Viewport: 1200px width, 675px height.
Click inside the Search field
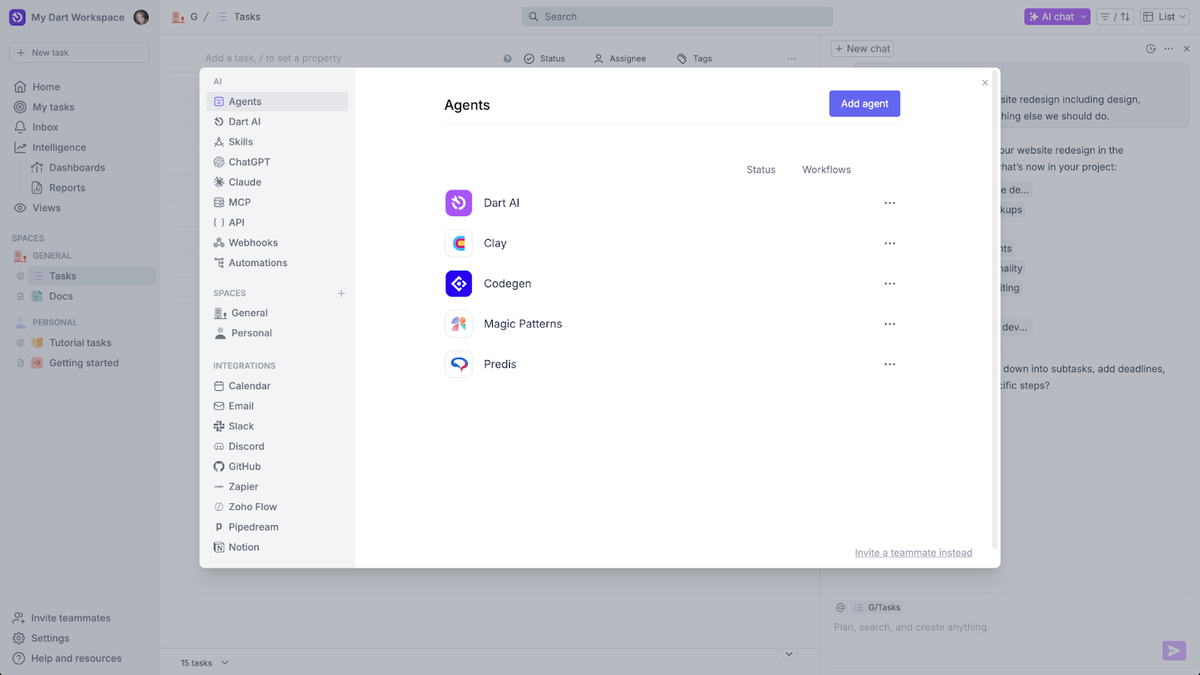tap(676, 16)
